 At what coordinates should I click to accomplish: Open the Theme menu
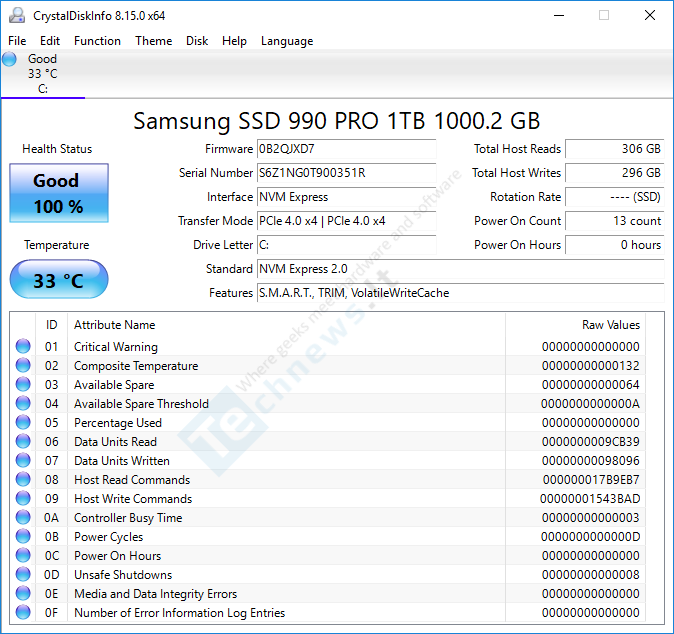(153, 41)
